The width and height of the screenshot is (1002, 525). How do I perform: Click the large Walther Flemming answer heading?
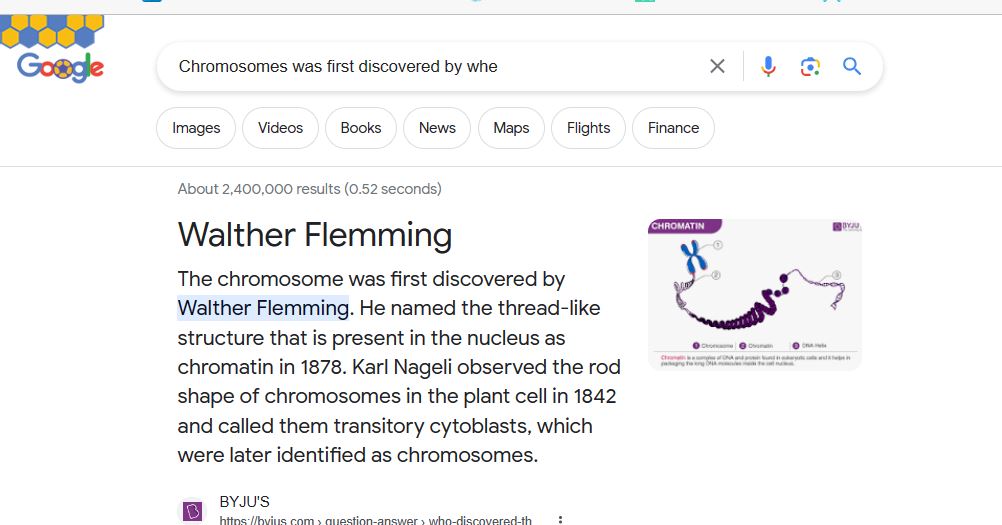click(315, 235)
